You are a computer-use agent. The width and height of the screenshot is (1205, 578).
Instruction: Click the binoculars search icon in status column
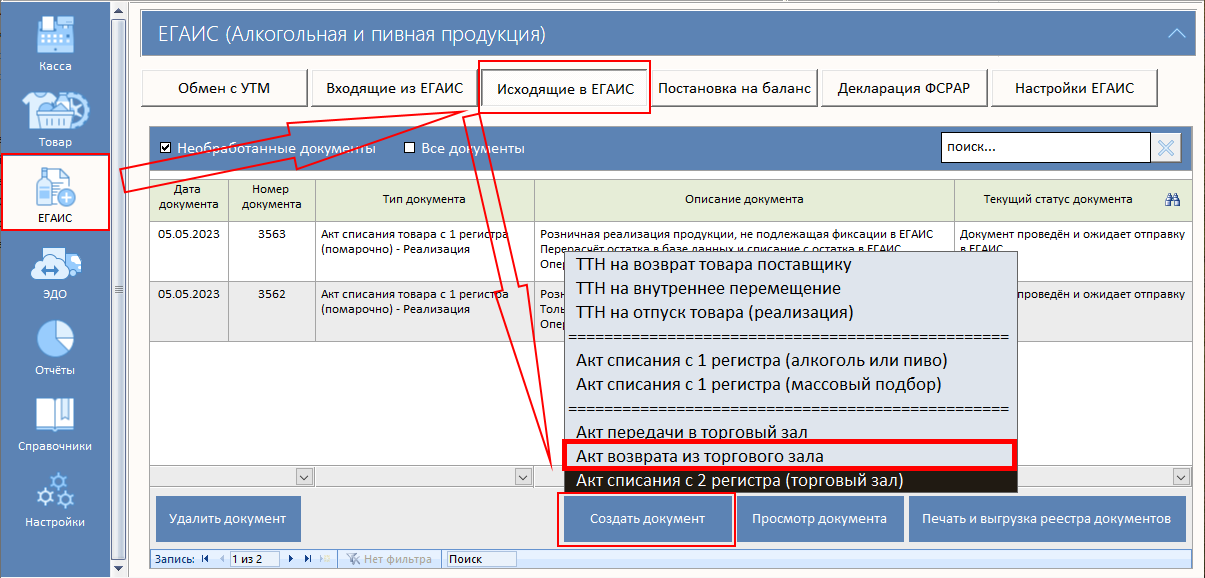[x=1173, y=200]
